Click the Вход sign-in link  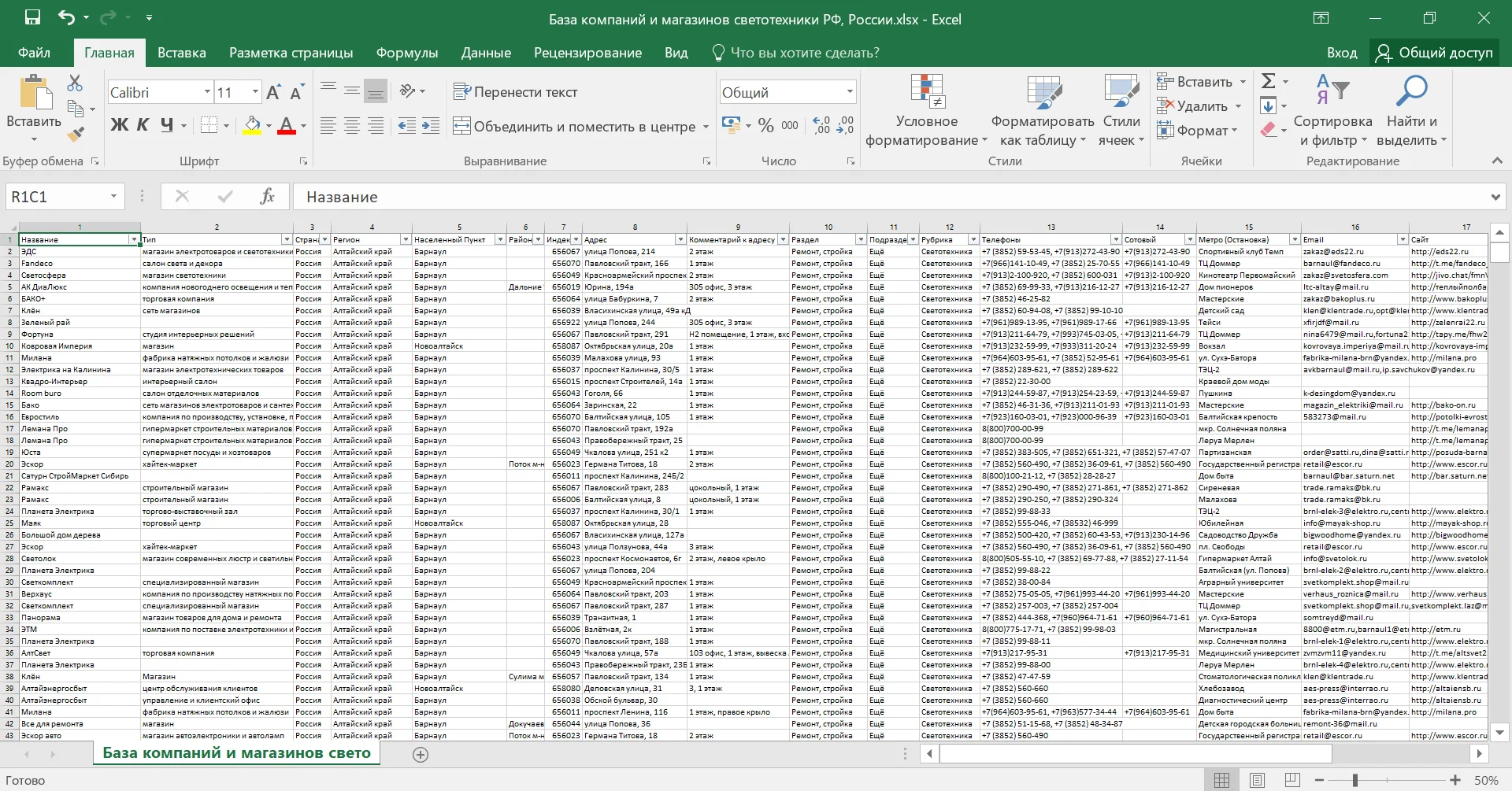click(x=1342, y=53)
